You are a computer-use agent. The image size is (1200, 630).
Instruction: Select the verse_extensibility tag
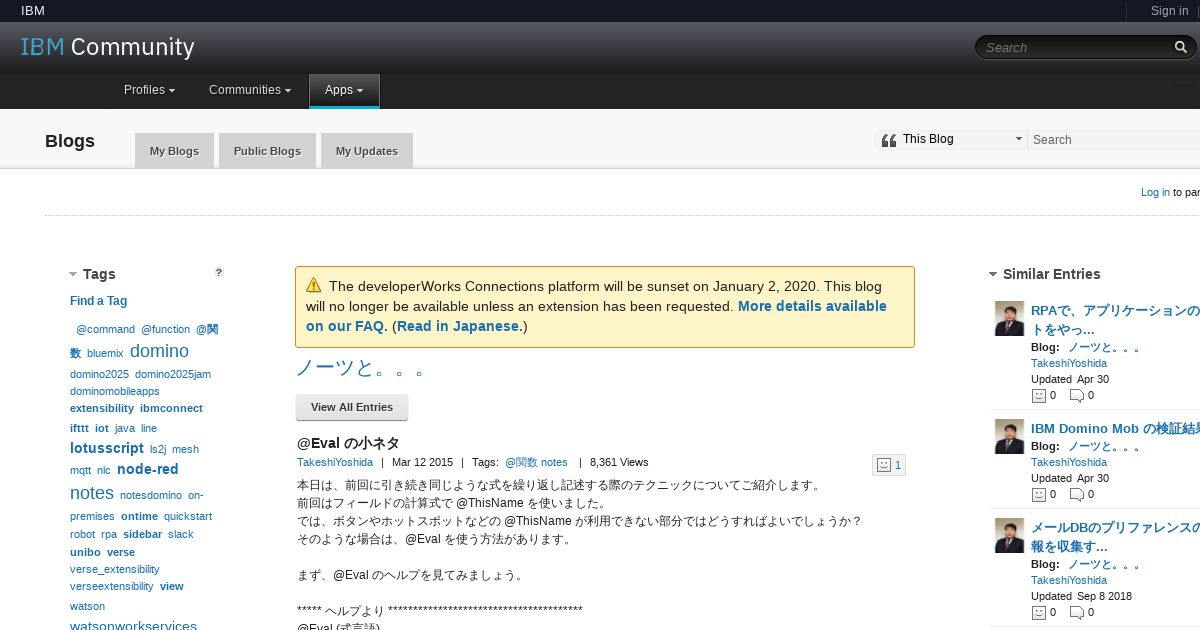click(114, 569)
